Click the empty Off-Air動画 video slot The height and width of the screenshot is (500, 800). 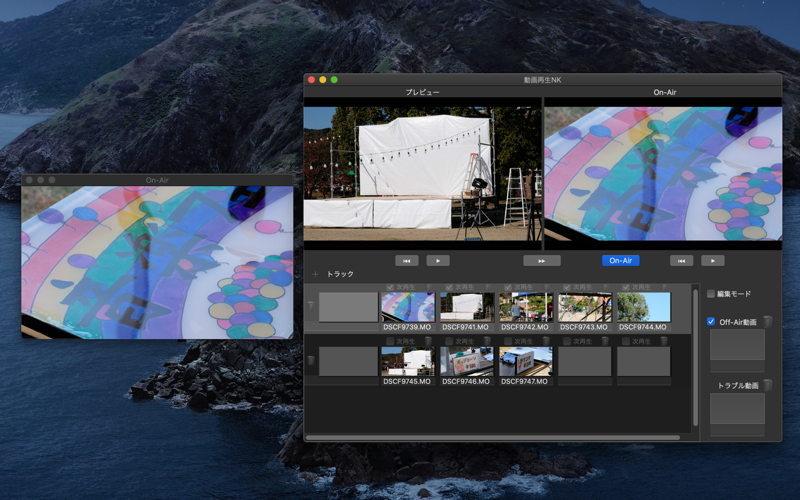pyautogui.click(x=737, y=344)
